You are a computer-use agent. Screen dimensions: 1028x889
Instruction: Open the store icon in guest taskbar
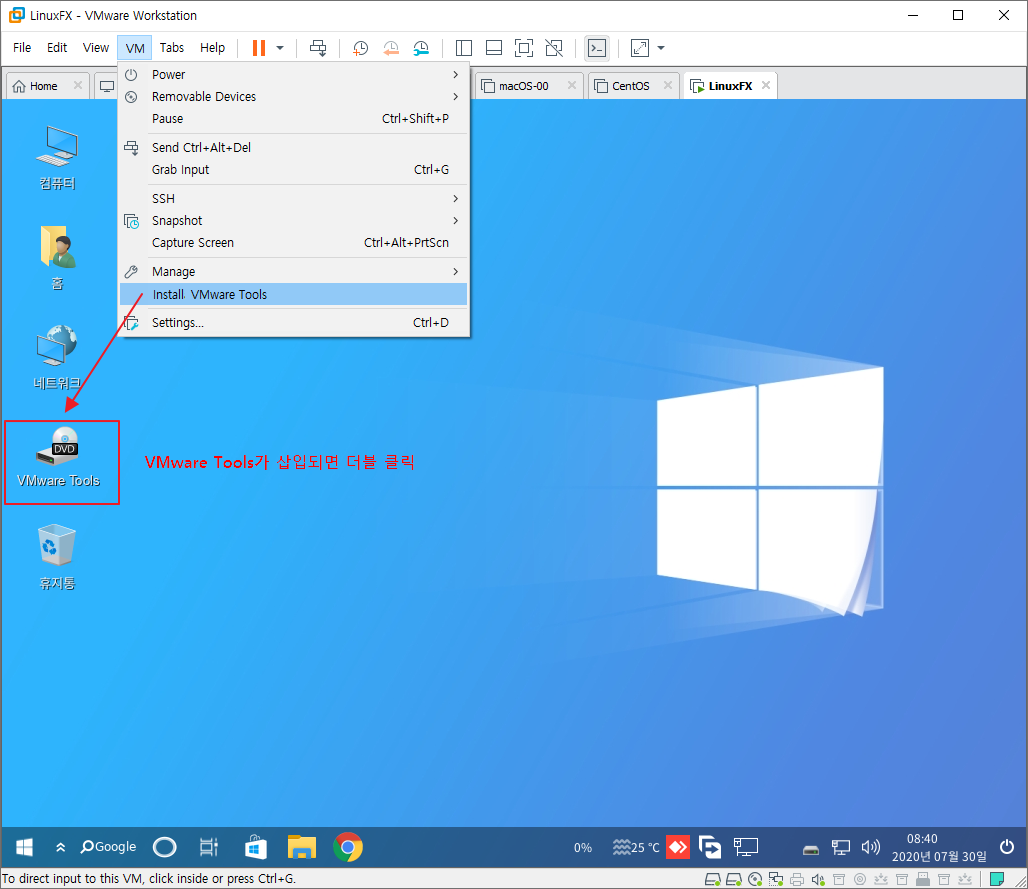coord(256,847)
